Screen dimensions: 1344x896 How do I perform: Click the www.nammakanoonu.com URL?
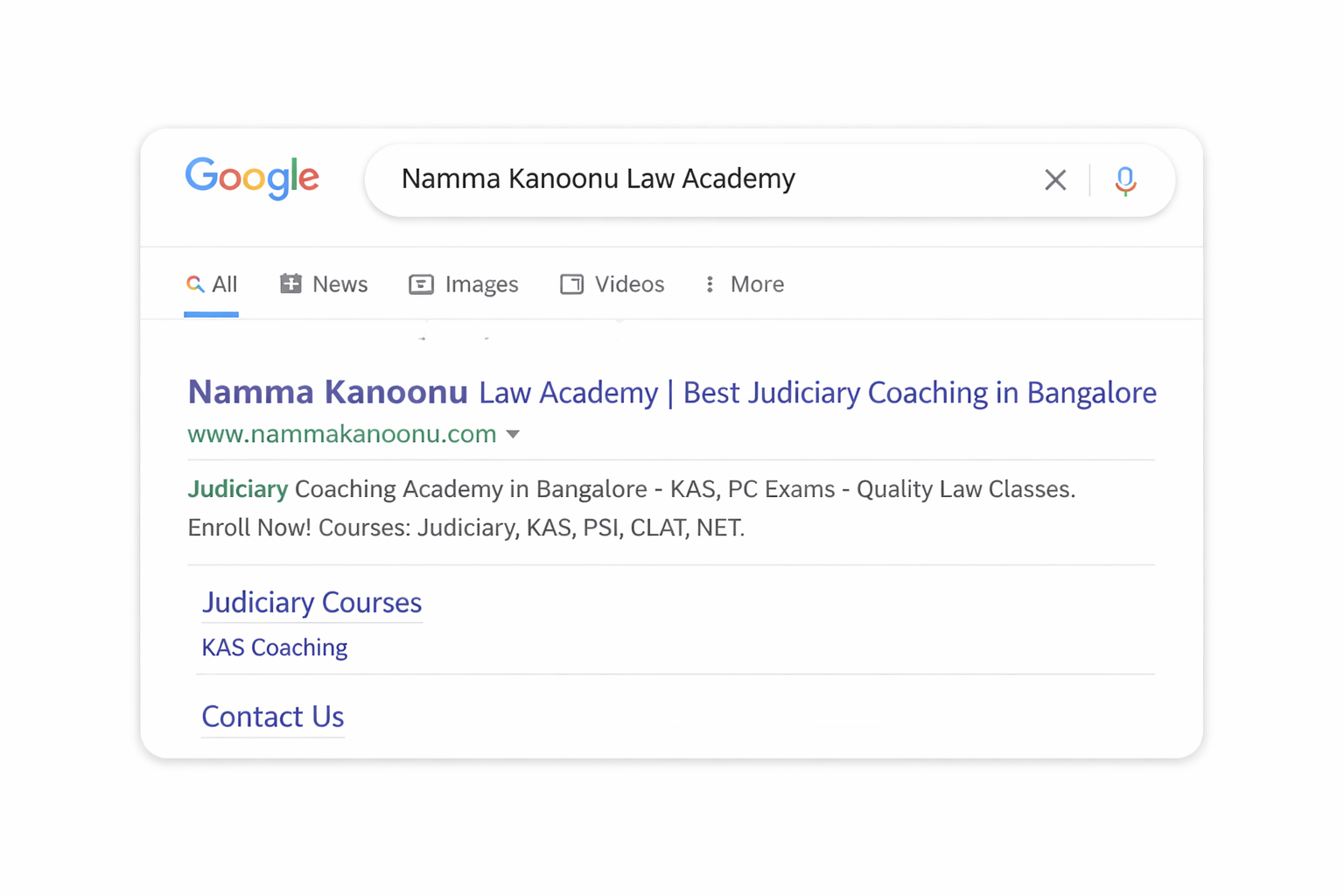342,434
